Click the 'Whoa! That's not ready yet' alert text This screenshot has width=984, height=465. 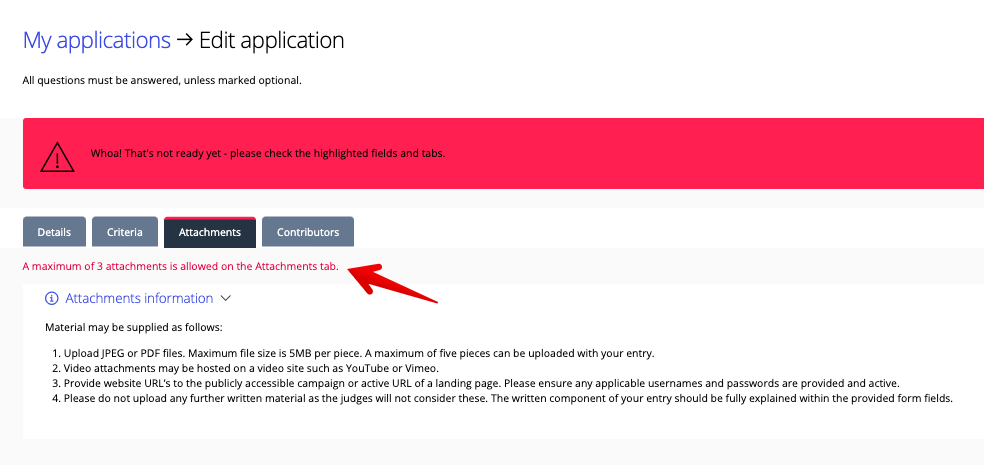coord(268,153)
